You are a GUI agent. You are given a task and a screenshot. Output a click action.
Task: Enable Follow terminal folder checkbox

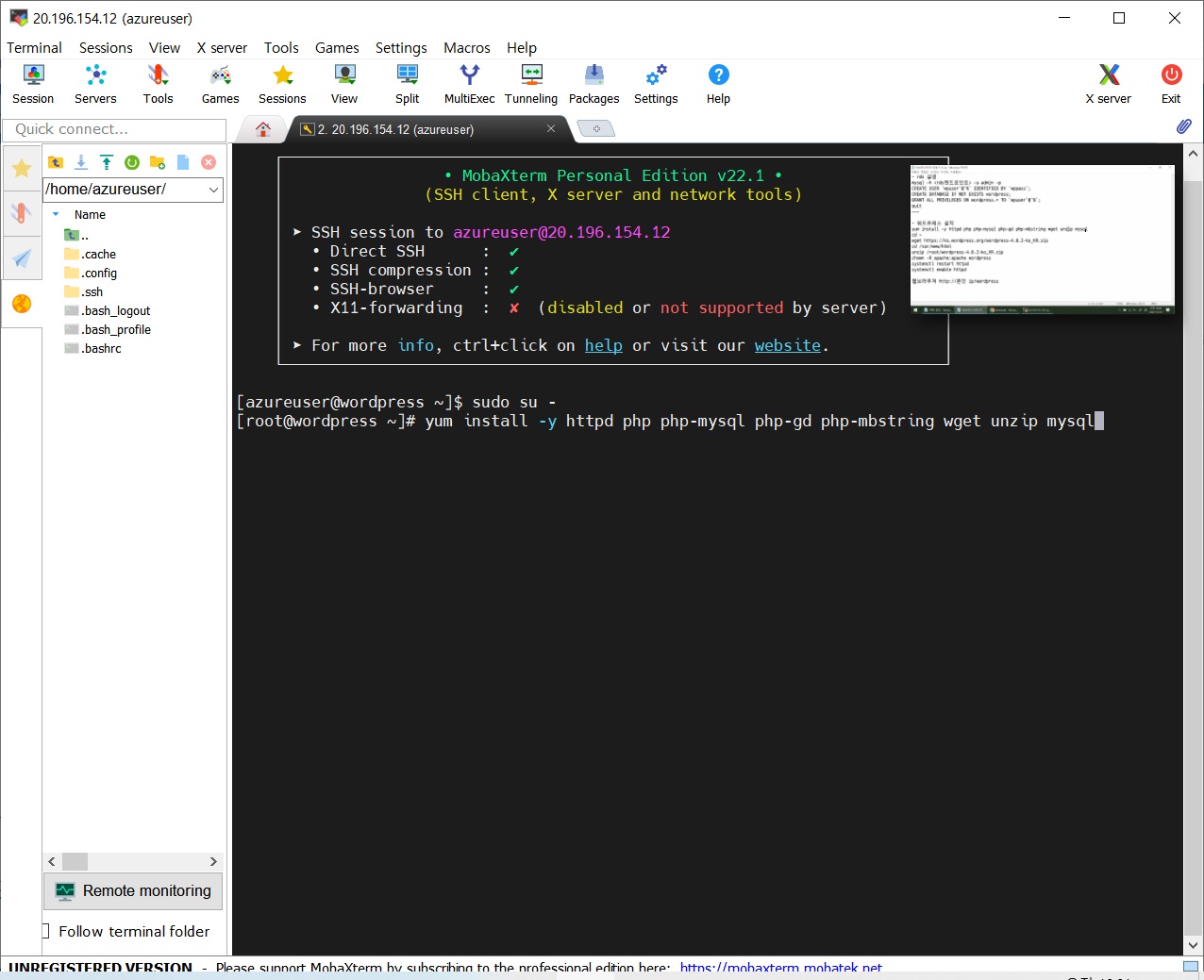pos(45,931)
